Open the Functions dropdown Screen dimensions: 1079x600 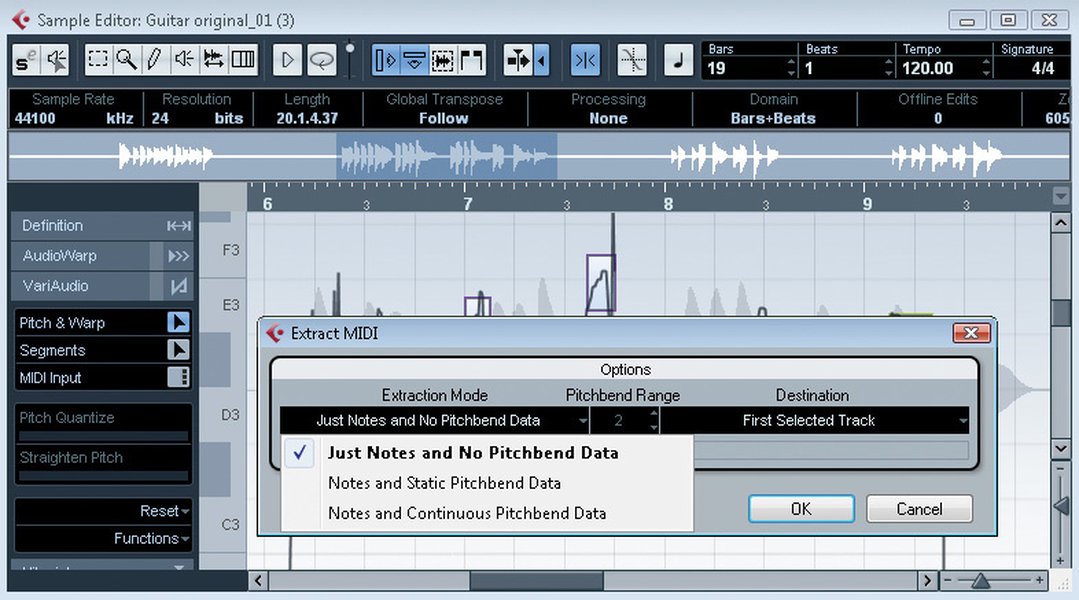point(151,539)
